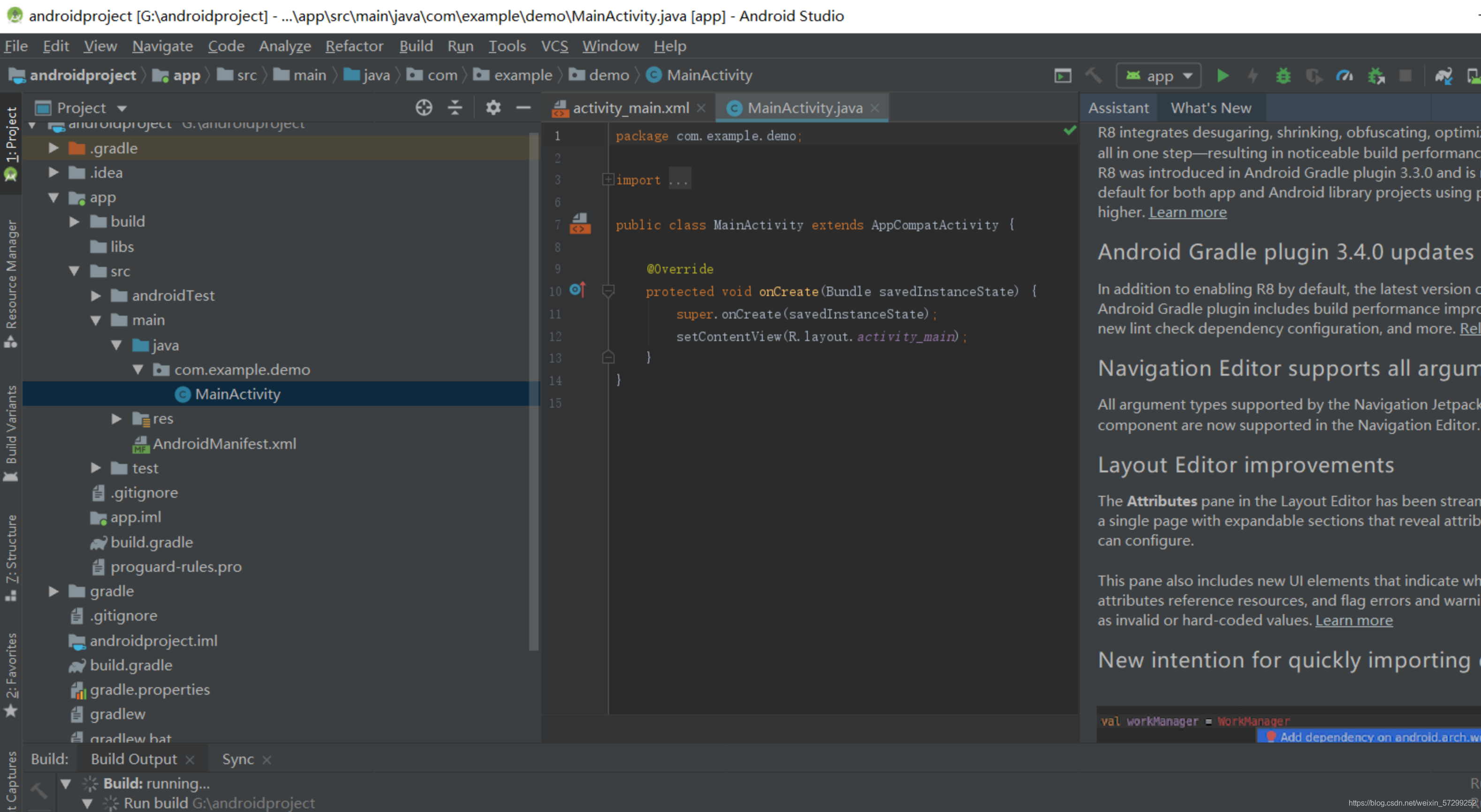Viewport: 1481px width, 812px height.
Task: Click the locate current file crosshair icon
Action: 424,107
